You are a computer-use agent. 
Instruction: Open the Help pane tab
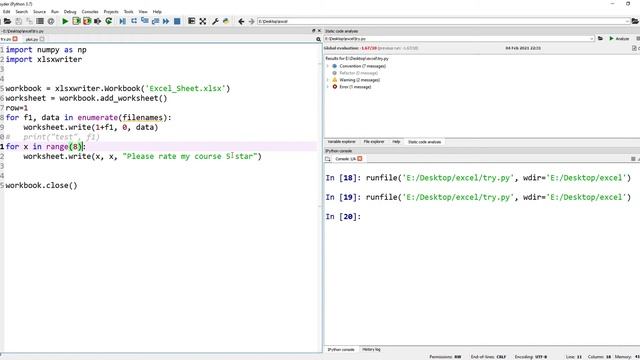[x=396, y=142]
